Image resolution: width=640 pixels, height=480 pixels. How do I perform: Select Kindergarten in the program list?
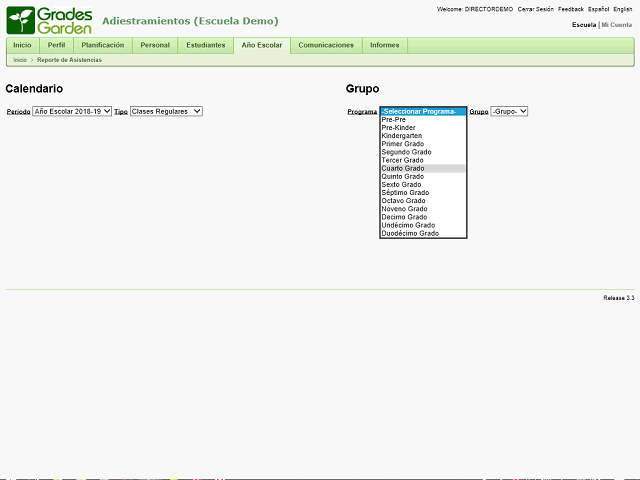[x=402, y=136]
